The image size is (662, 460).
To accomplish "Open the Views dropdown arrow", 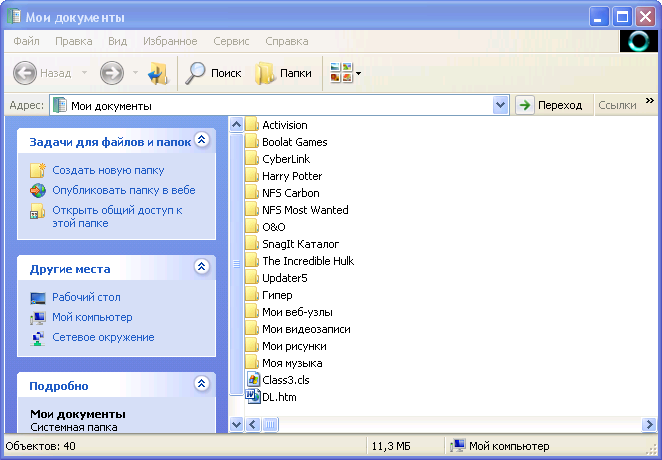I will pyautogui.click(x=358, y=73).
